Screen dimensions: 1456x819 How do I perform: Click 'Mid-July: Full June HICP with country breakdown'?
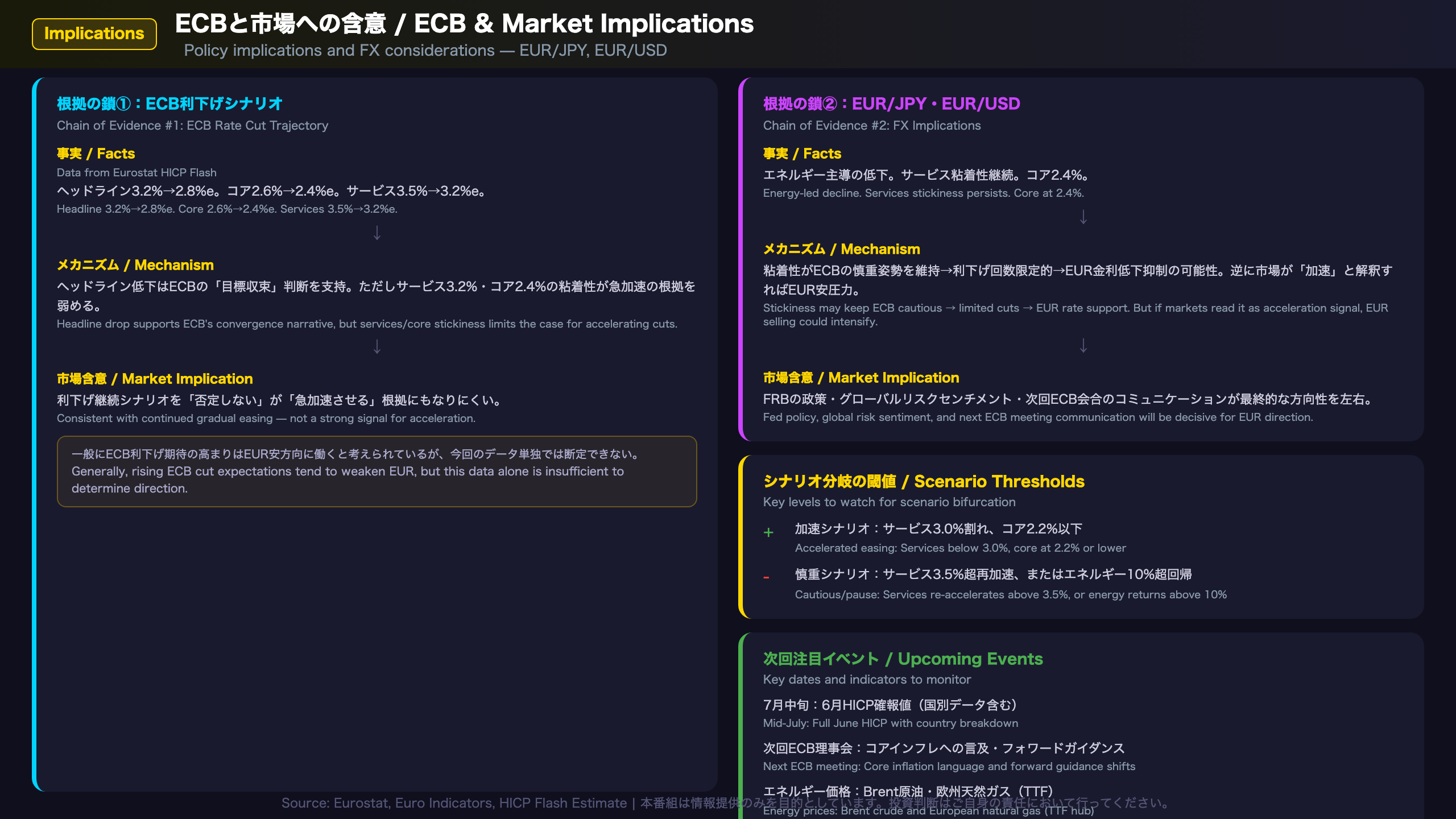click(891, 723)
